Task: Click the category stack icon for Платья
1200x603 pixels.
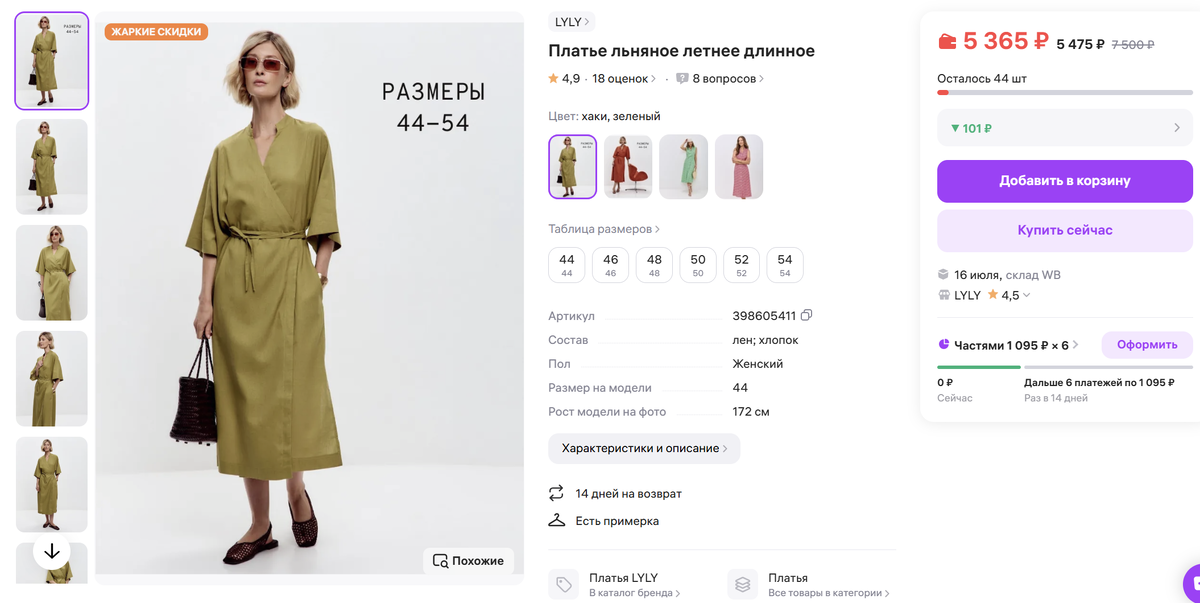Action: [743, 585]
